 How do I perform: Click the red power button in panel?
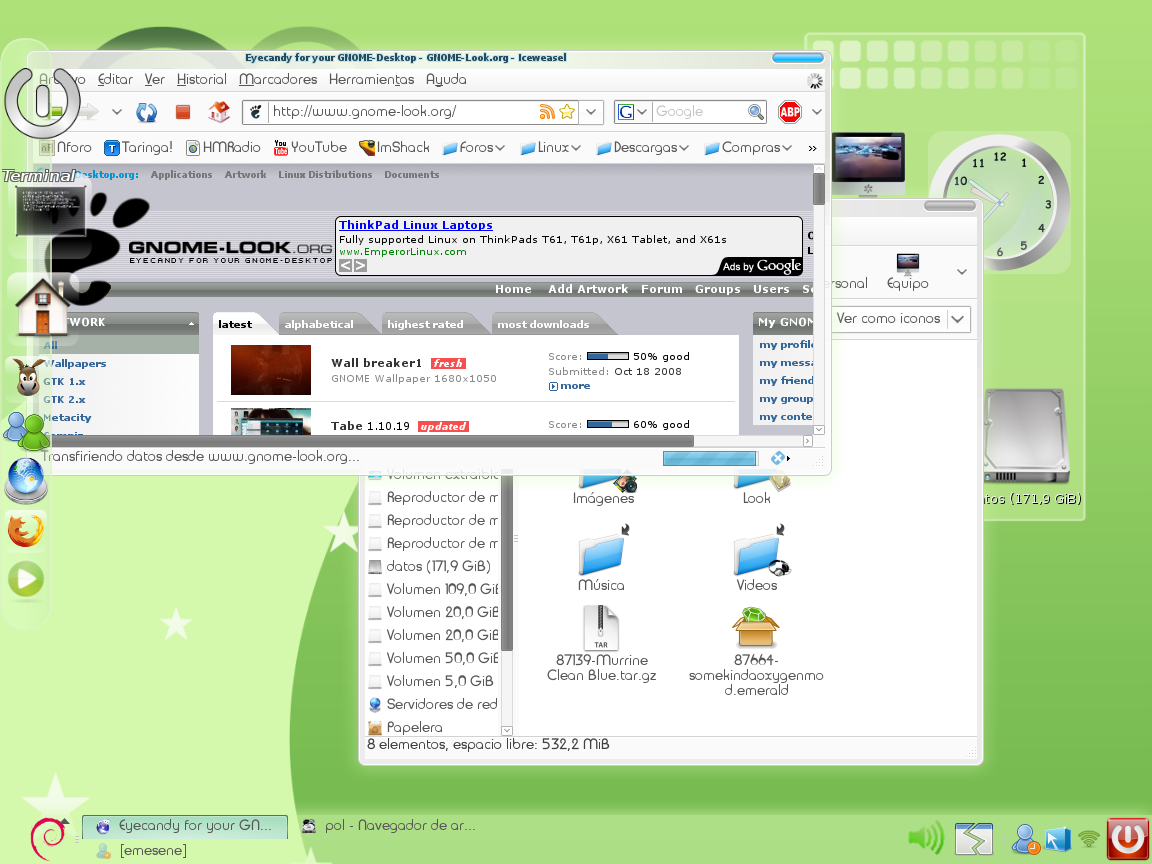1128,838
